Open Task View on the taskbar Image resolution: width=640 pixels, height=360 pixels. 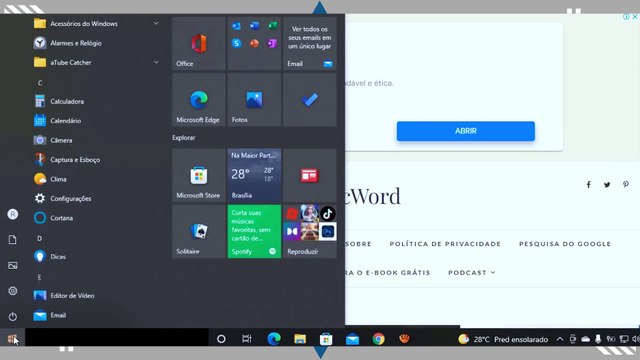[x=247, y=339]
